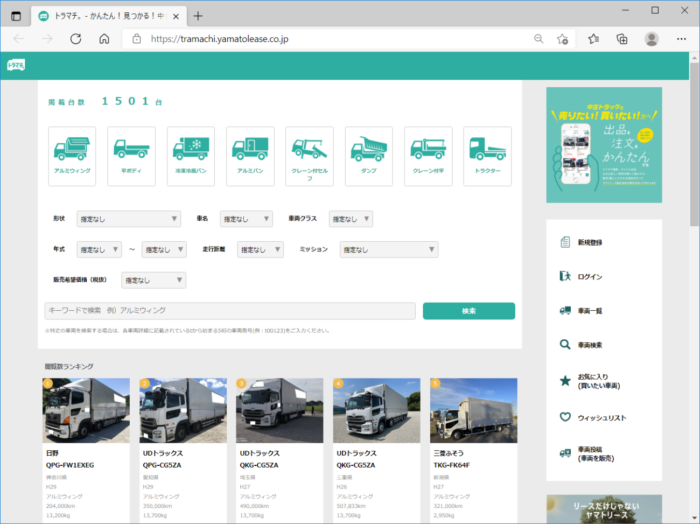Go to 車両一覧 in sidebar
This screenshot has height=524, width=700.
590,311
